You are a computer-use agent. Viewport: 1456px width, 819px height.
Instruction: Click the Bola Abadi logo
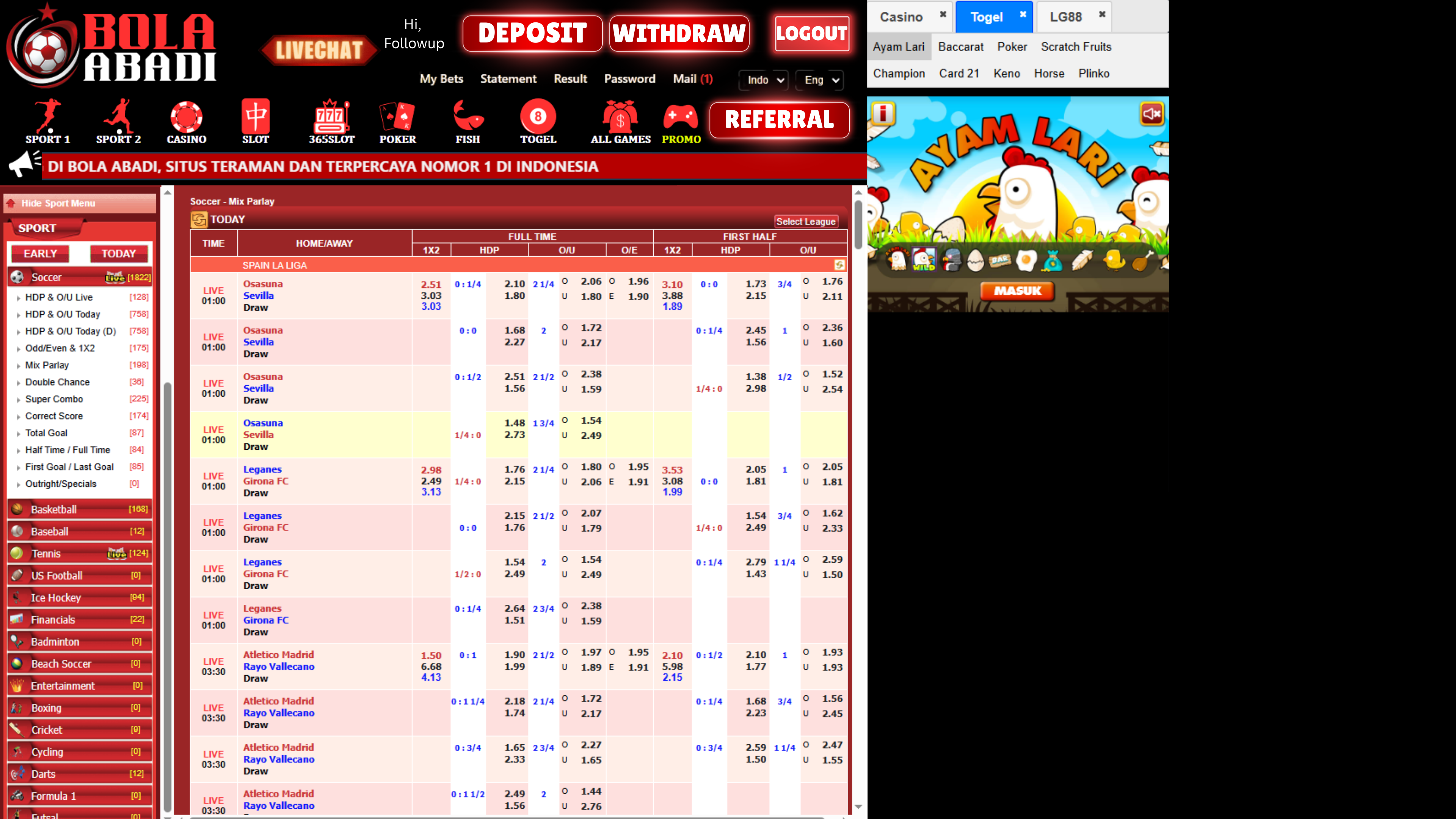click(x=112, y=46)
